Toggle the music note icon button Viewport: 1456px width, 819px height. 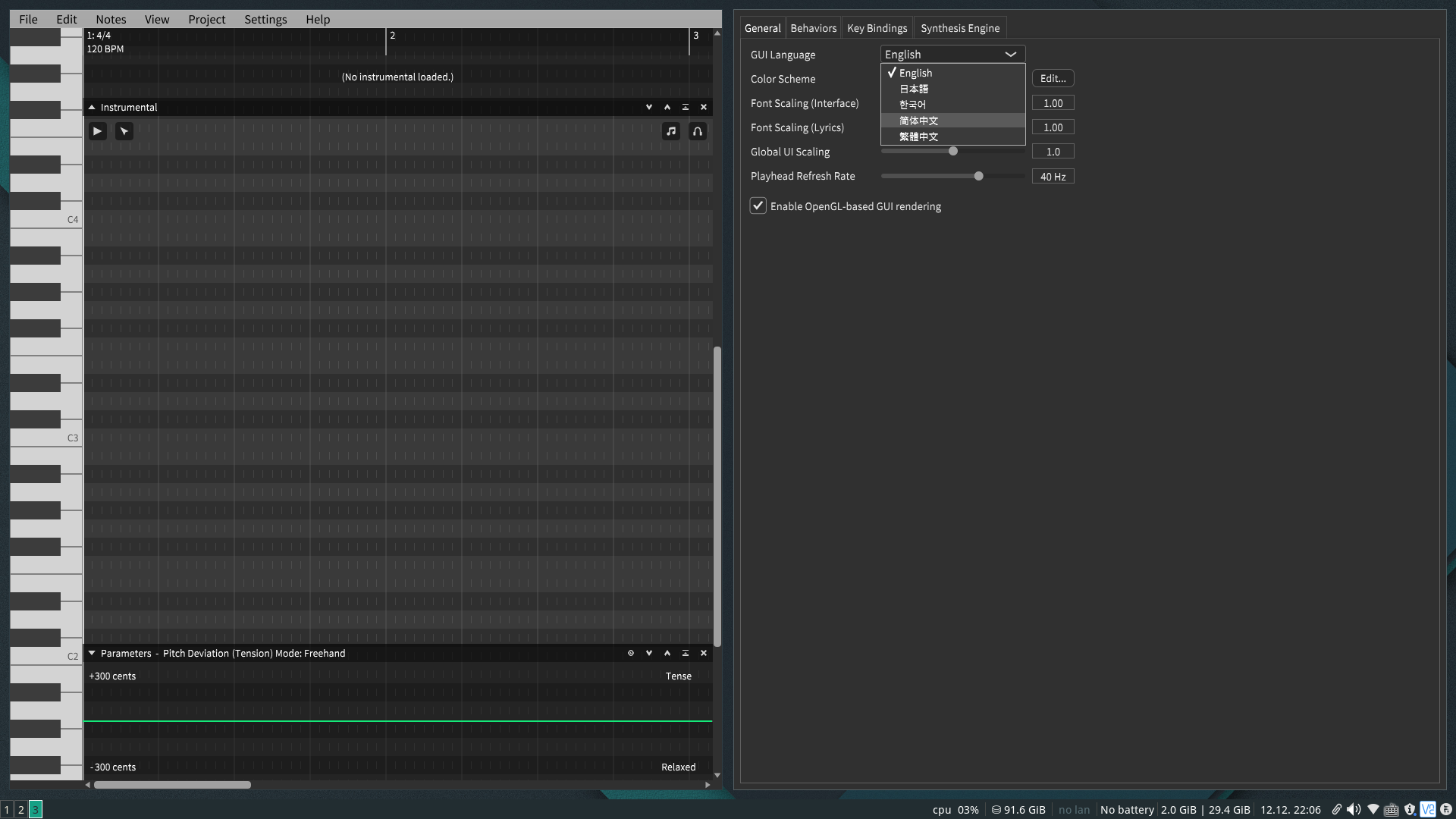pyautogui.click(x=671, y=131)
